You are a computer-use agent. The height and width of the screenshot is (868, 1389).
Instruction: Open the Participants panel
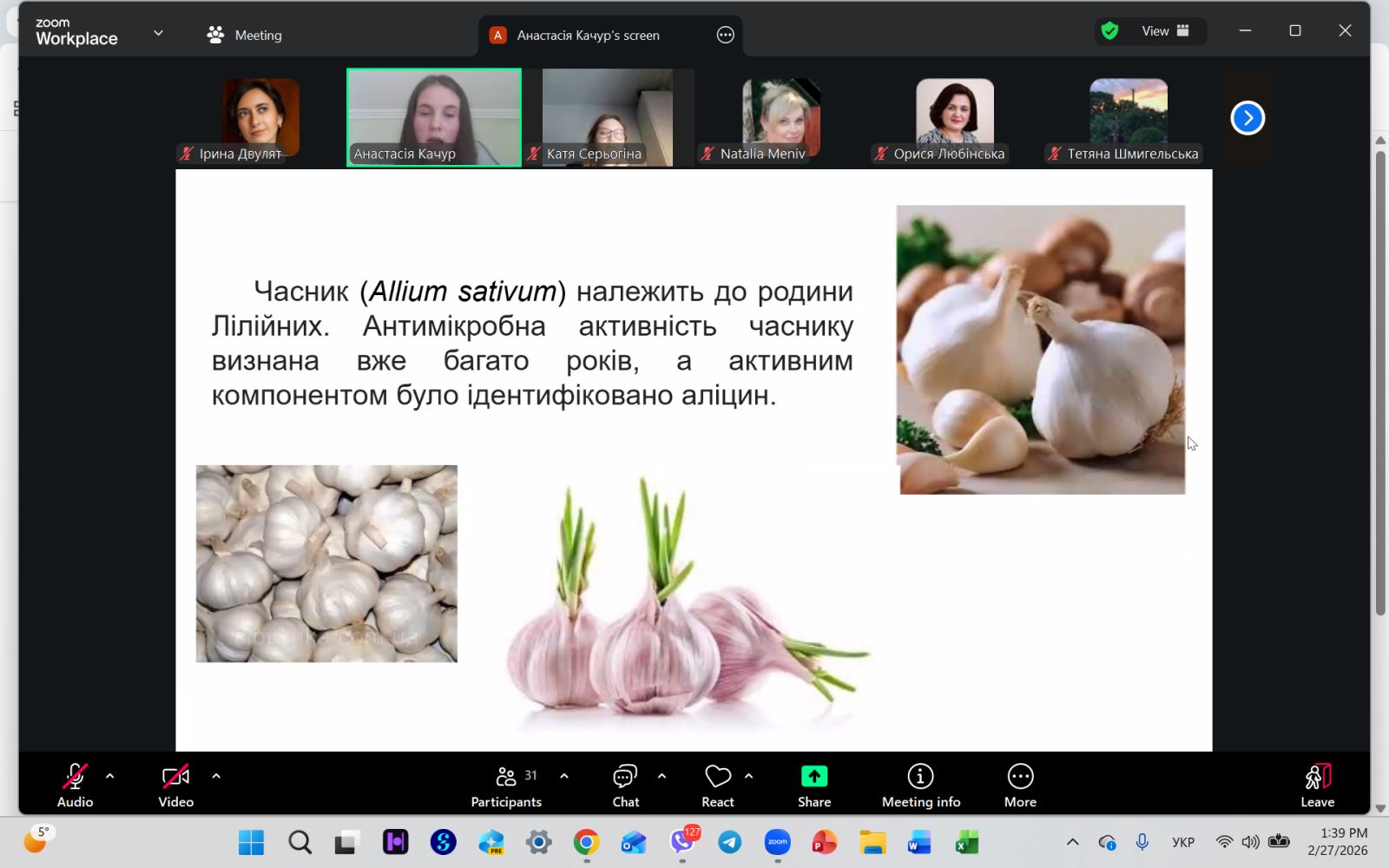(506, 786)
